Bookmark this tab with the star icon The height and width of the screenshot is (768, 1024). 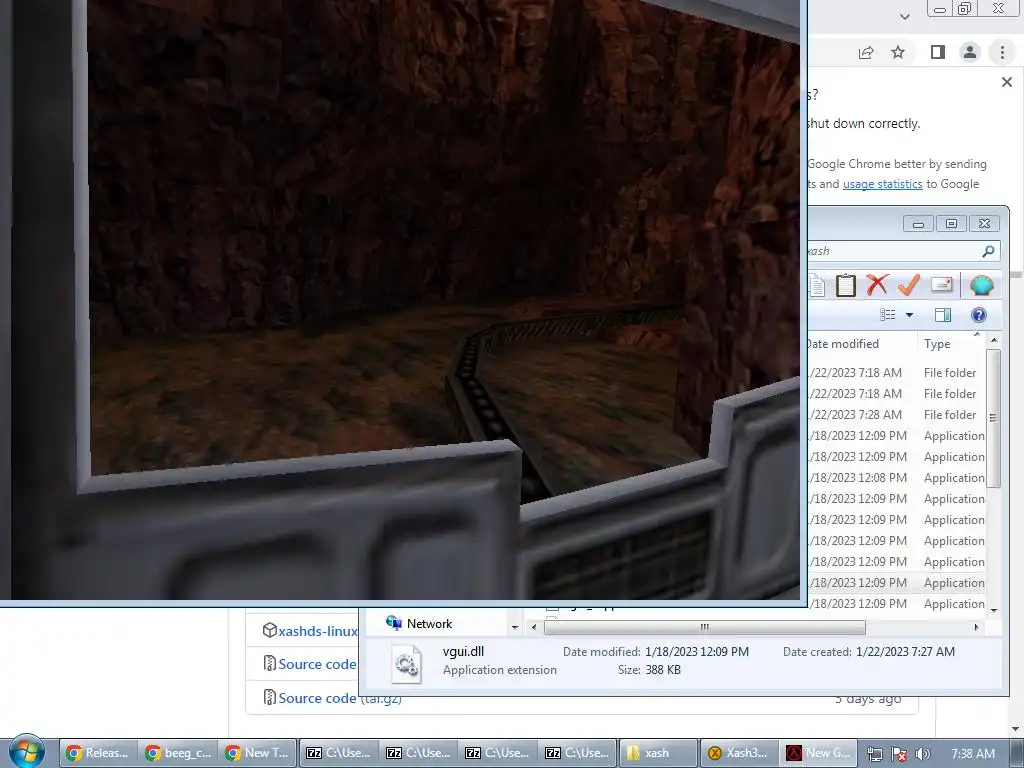[x=898, y=52]
